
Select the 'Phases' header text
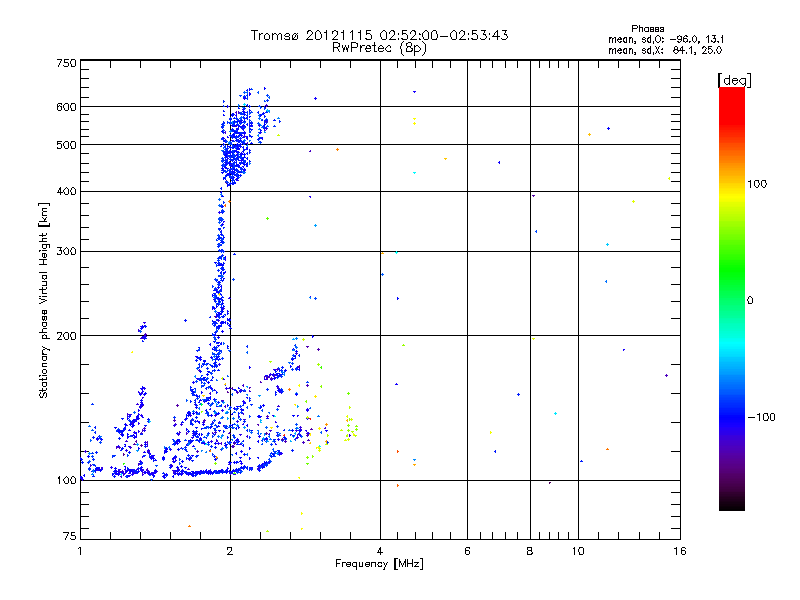tap(647, 29)
